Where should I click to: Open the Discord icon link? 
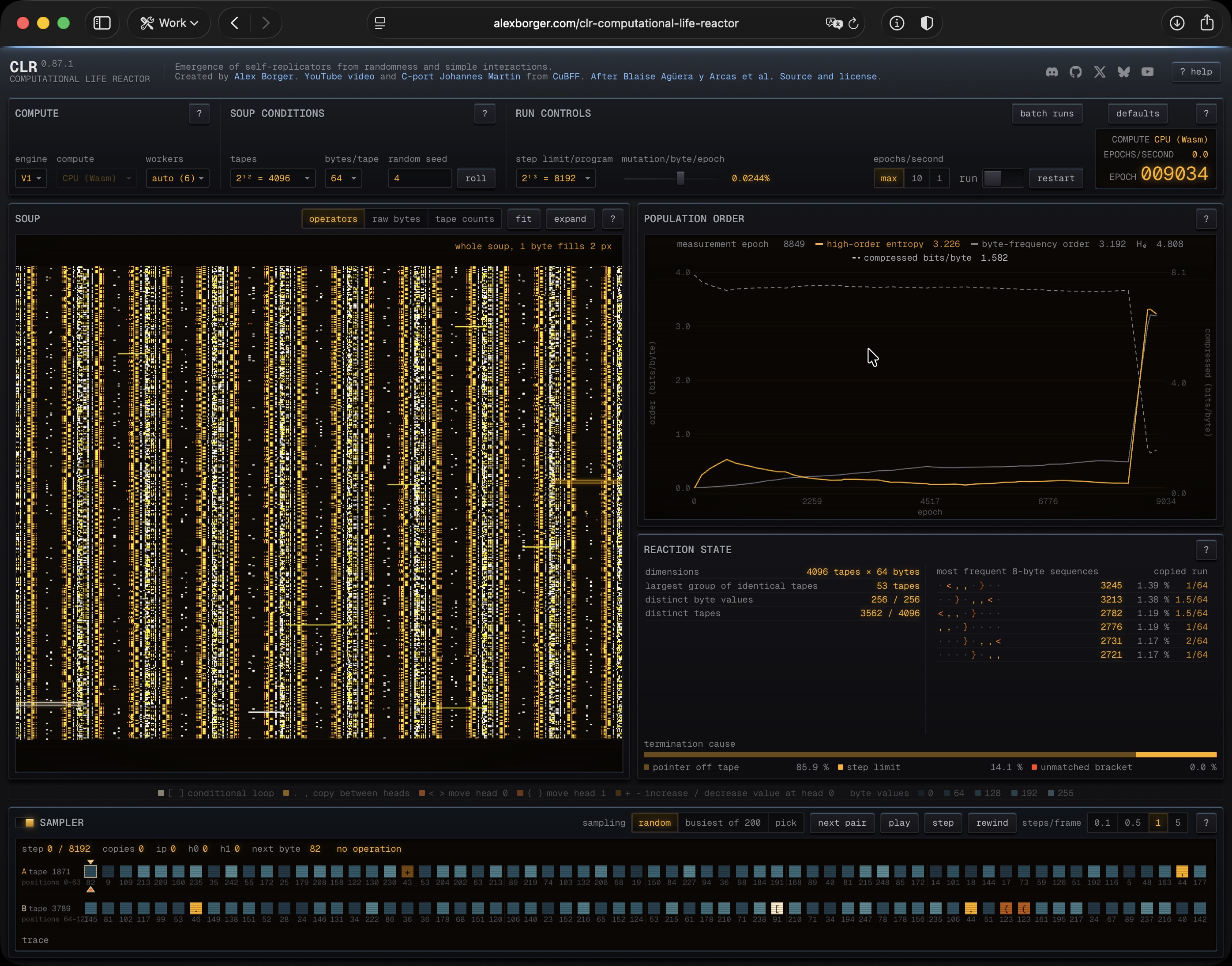pyautogui.click(x=1052, y=72)
